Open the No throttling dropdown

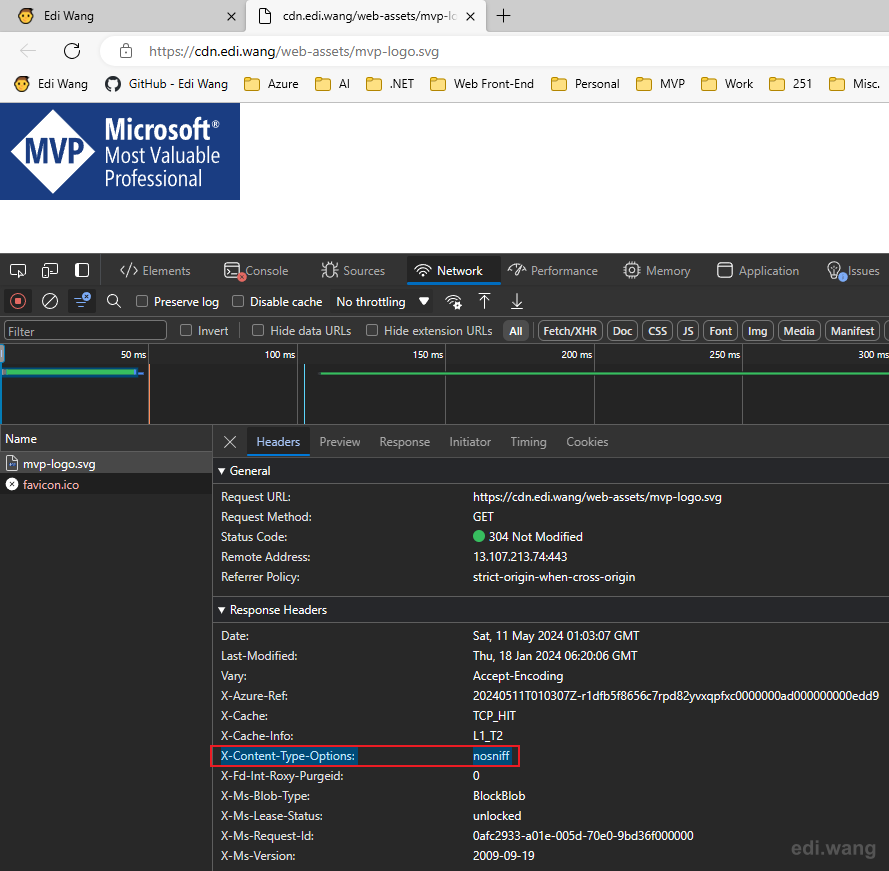(x=382, y=302)
